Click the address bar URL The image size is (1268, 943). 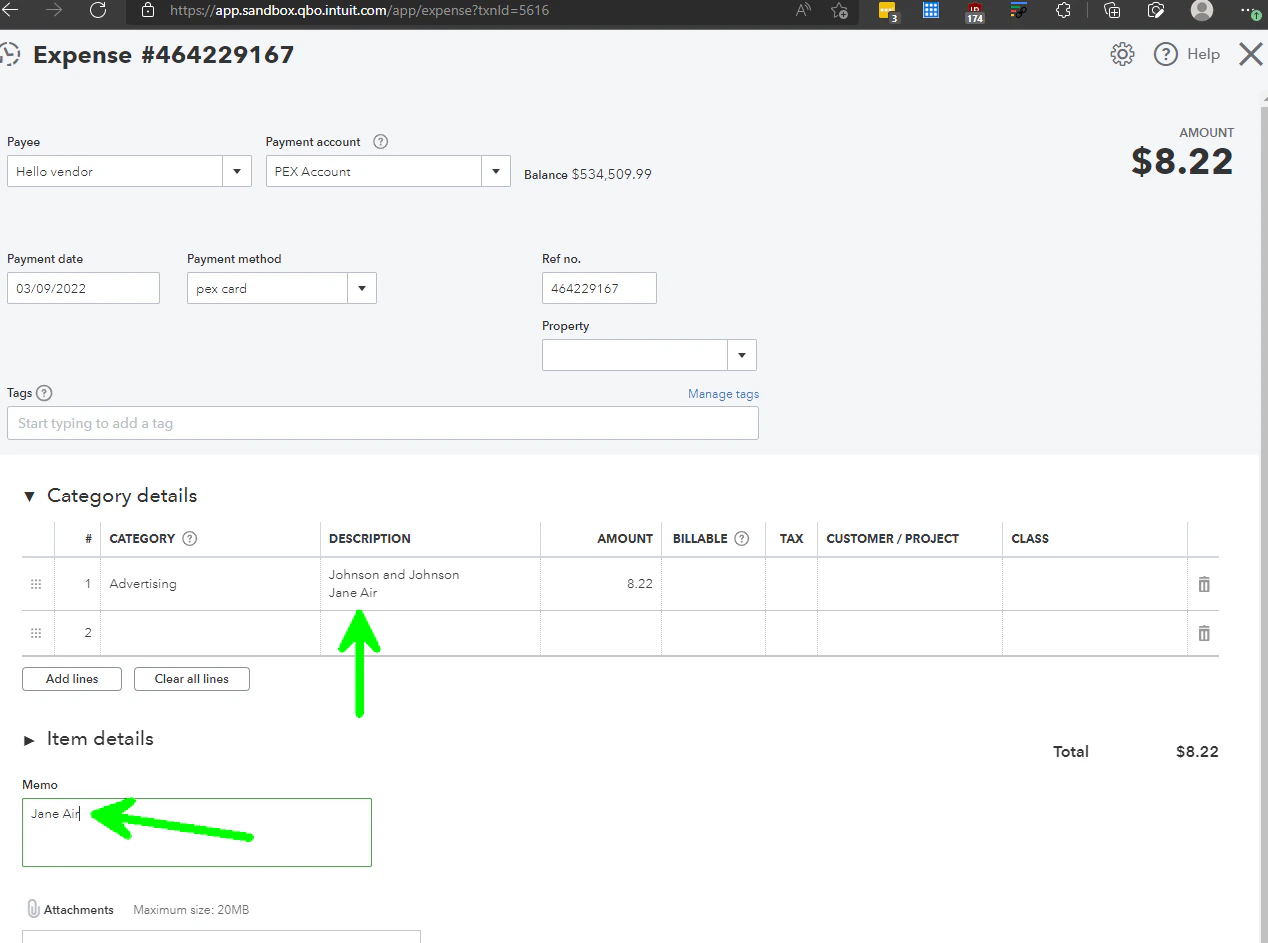359,10
